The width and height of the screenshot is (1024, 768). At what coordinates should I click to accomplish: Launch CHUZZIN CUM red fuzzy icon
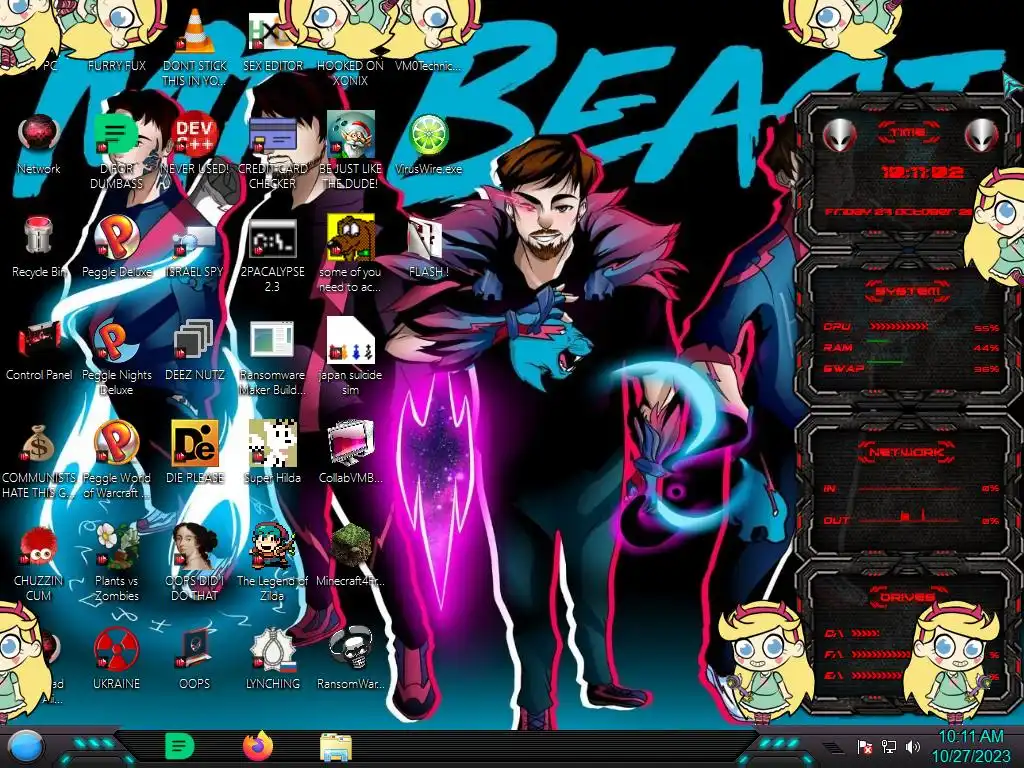click(x=39, y=563)
